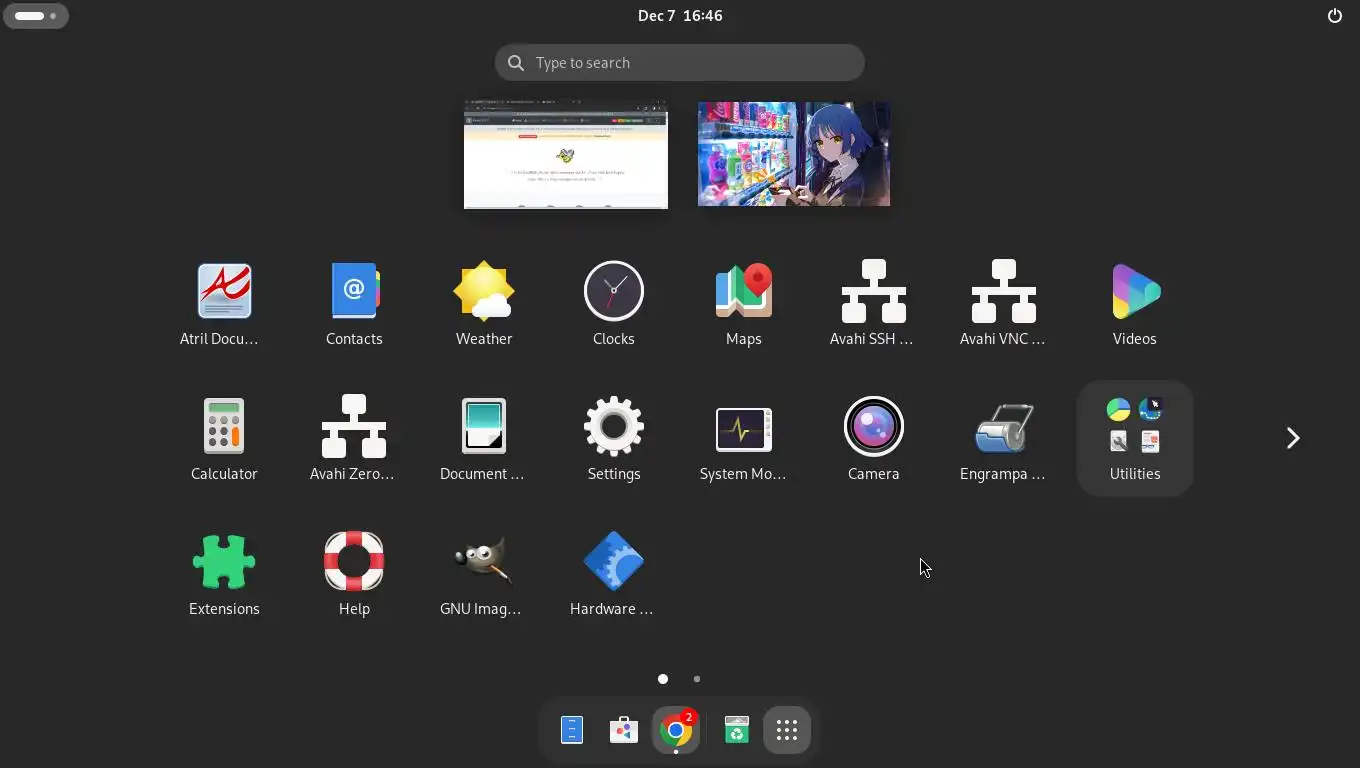
Task: Go to the next app page arrow
Action: pos(1292,438)
